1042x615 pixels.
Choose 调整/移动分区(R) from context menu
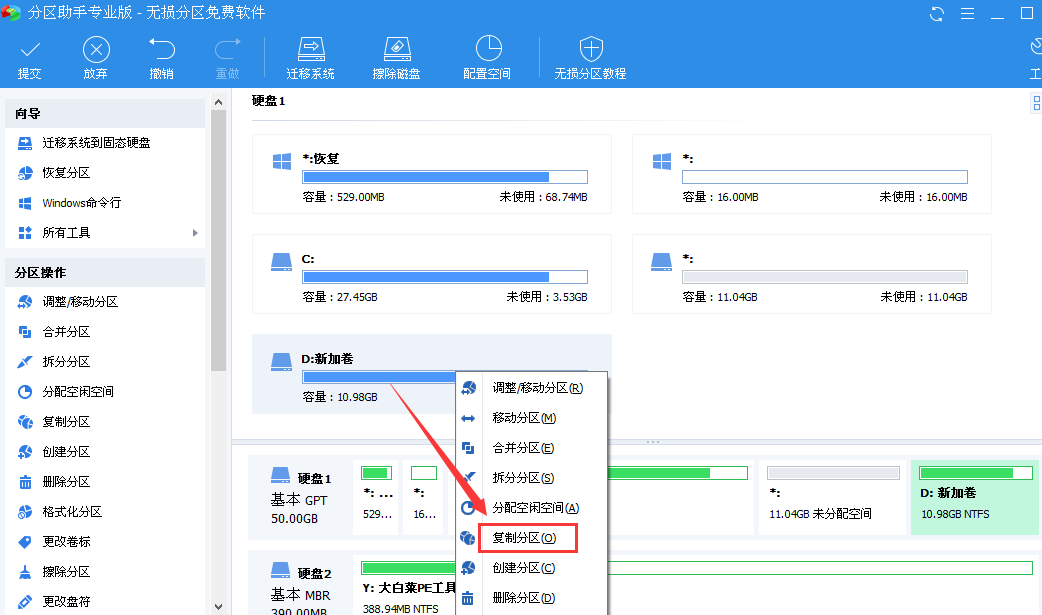pos(532,388)
